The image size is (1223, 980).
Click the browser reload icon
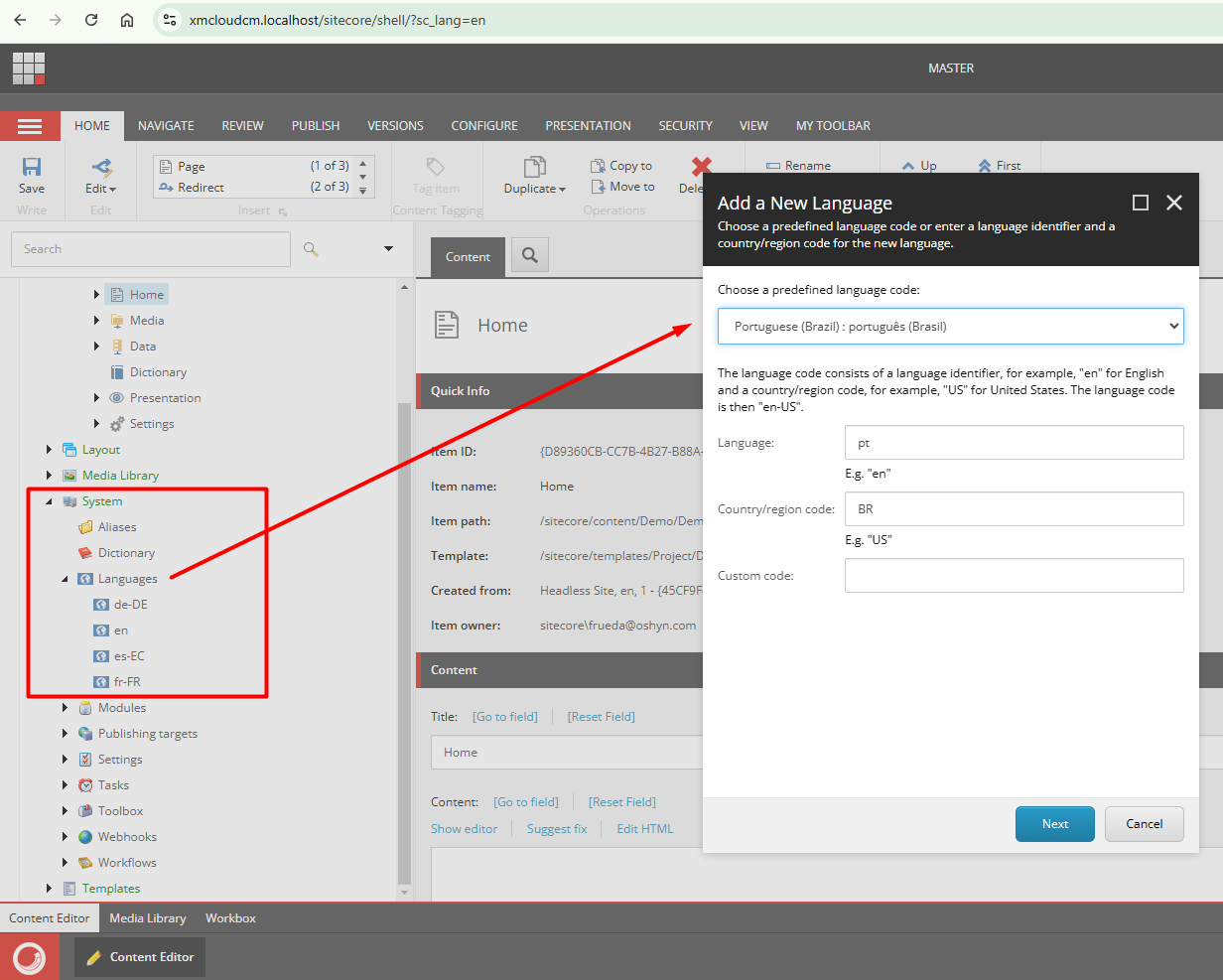(x=91, y=20)
